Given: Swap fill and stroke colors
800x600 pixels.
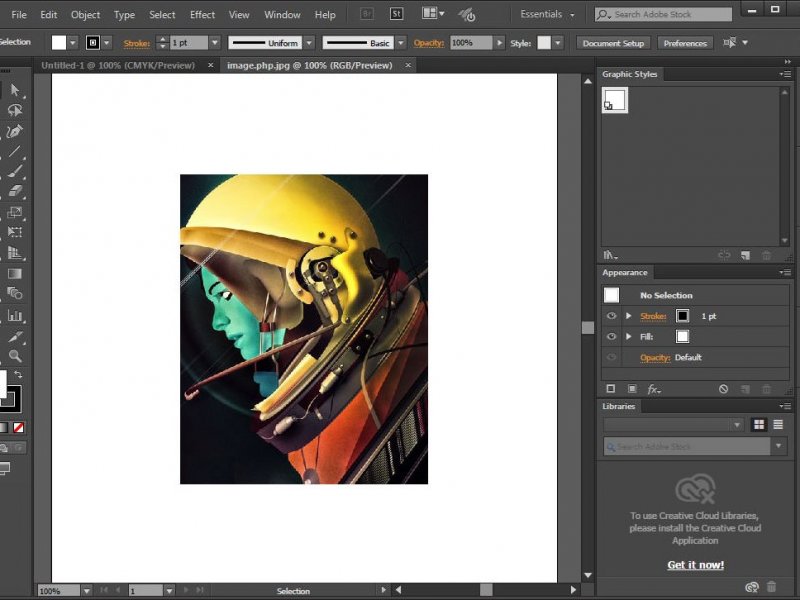Looking at the screenshot, I should point(18,374).
